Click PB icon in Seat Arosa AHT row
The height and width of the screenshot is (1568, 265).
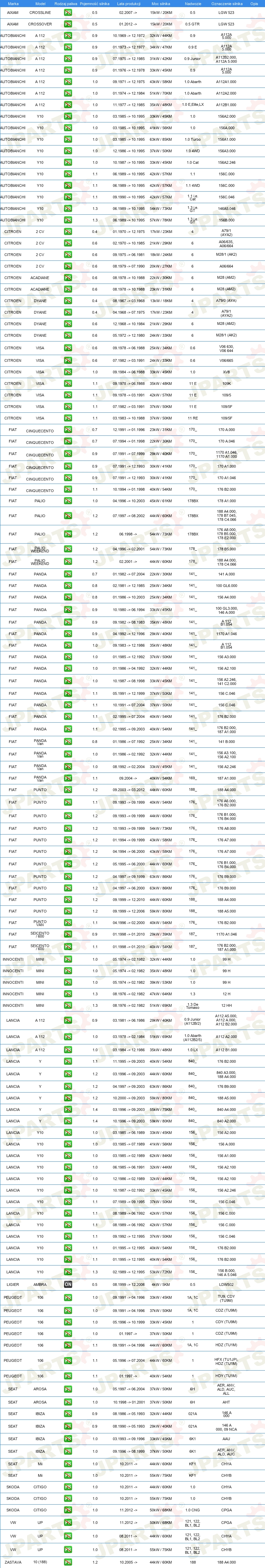coord(68,1403)
